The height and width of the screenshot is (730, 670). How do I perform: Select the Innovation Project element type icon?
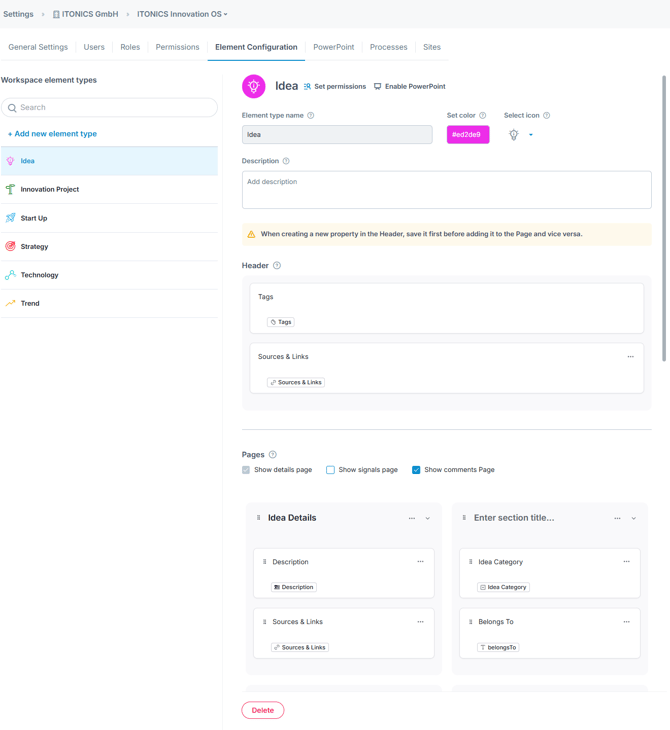pos(11,189)
